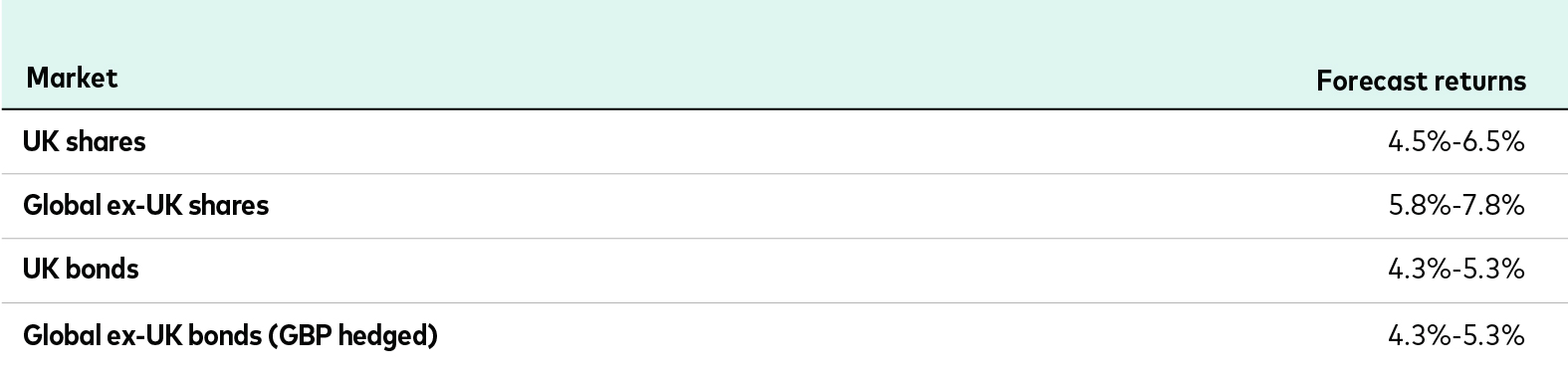Select the Global ex-UK bonds (GBP hedged) label
The height and width of the screenshot is (375, 1568).
pyautogui.click(x=231, y=335)
